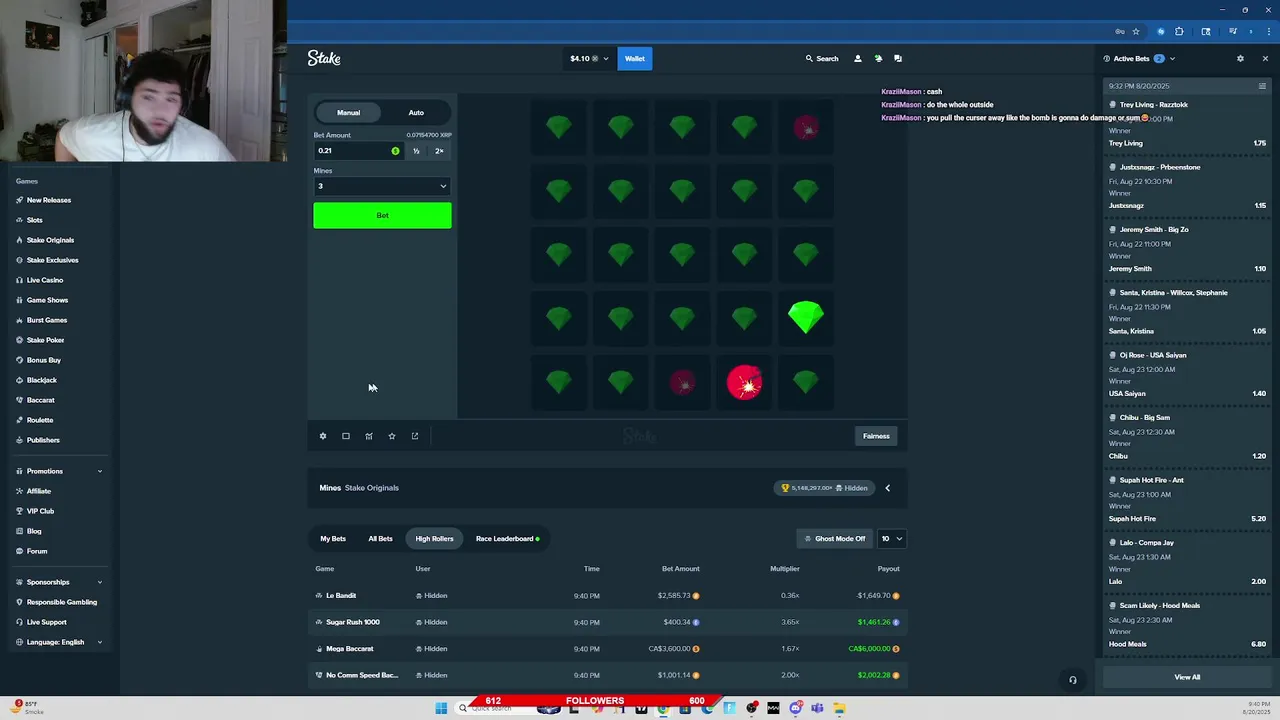
Task: Open Discord from the taskbar
Action: pos(795,708)
